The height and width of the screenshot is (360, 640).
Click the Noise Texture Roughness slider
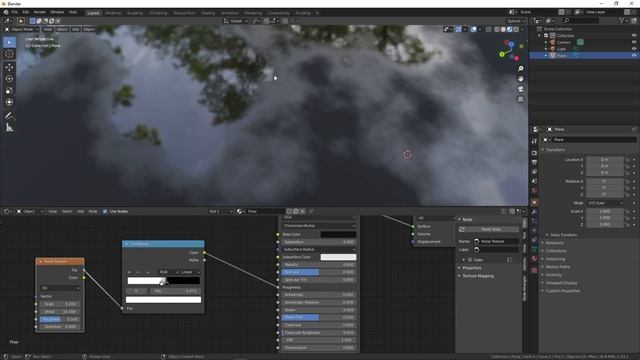(60, 319)
